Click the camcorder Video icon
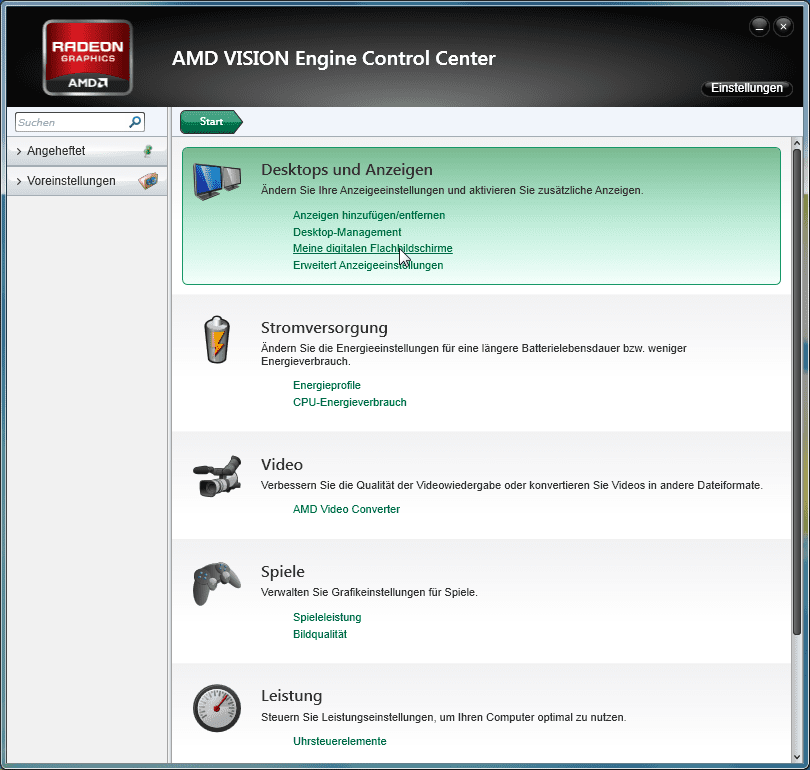Image resolution: width=810 pixels, height=770 pixels. (x=217, y=476)
